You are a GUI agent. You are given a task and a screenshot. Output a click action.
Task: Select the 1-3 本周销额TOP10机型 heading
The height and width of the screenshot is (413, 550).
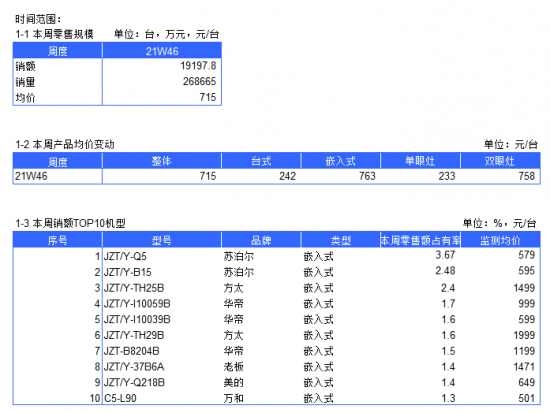[70, 223]
